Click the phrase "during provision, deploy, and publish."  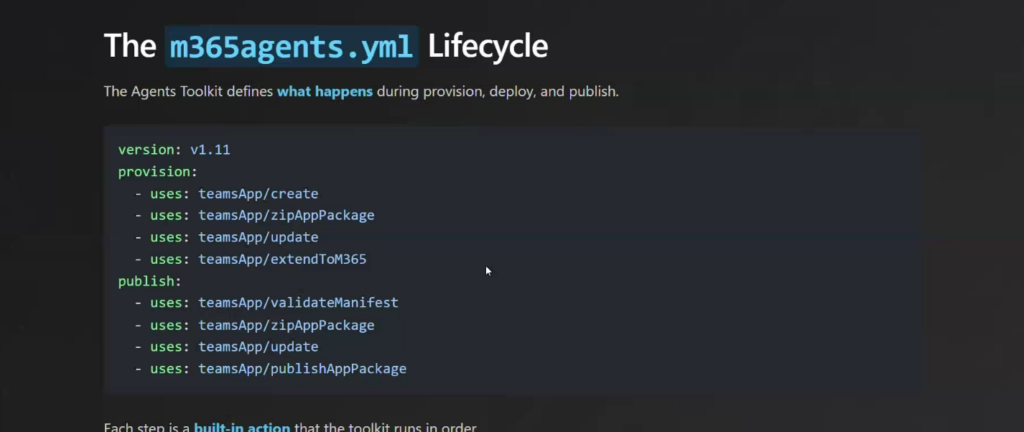[x=498, y=91]
